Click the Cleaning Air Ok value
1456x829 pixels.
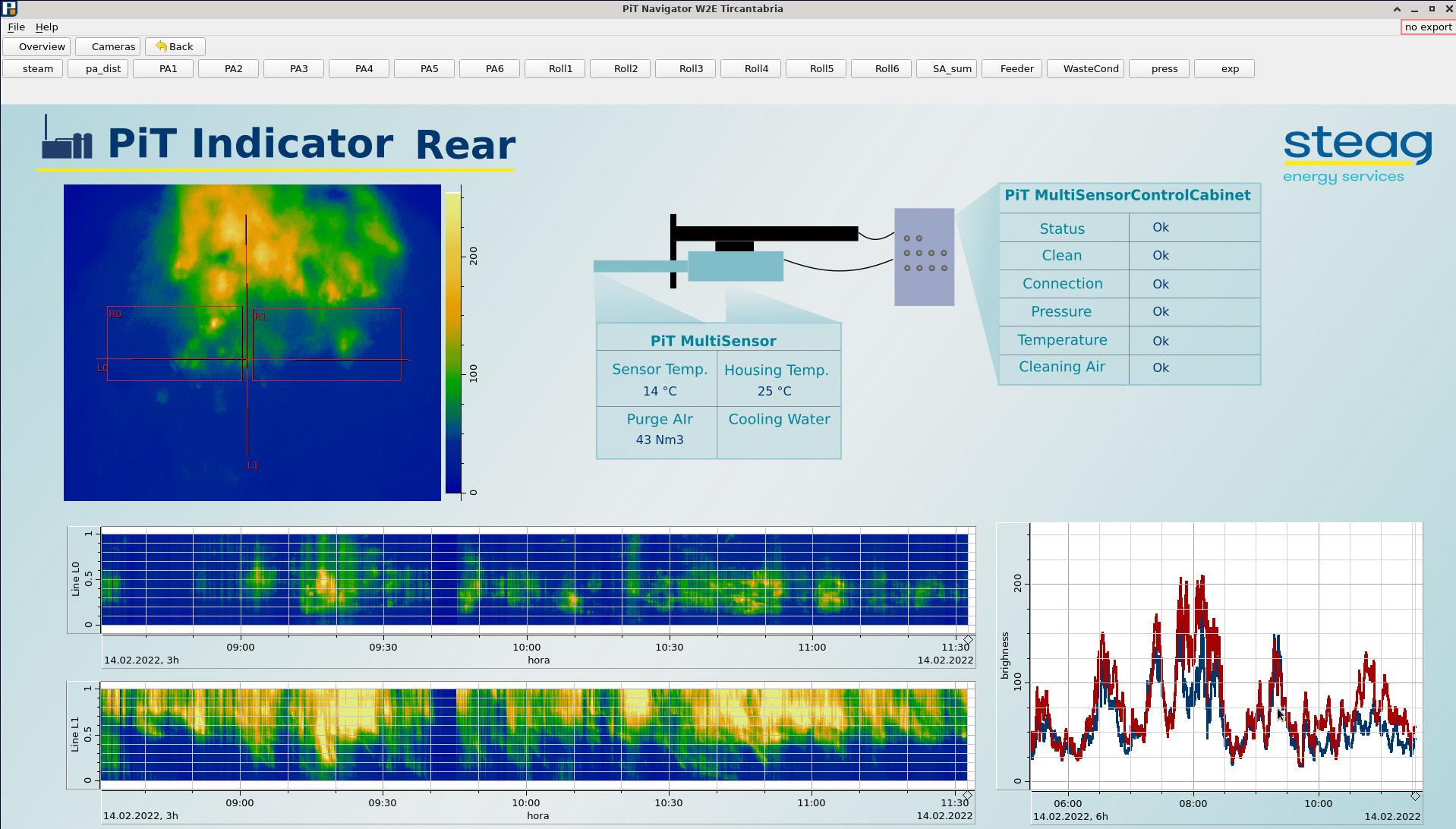[1160, 368]
